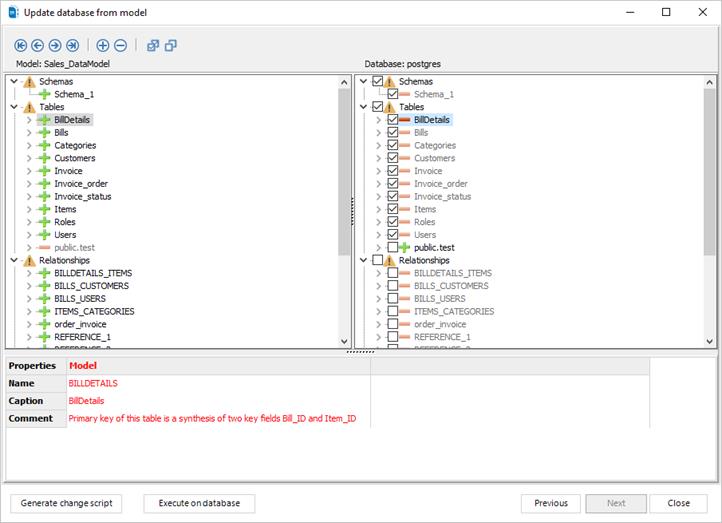Click green plus icon beside BILLS_USERS in model
Image resolution: width=722 pixels, height=523 pixels.
pyautogui.click(x=44, y=299)
